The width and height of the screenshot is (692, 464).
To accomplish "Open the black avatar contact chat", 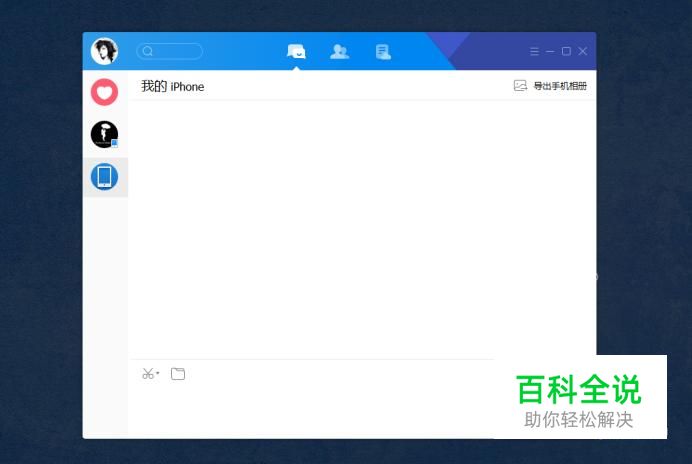I will click(x=105, y=134).
